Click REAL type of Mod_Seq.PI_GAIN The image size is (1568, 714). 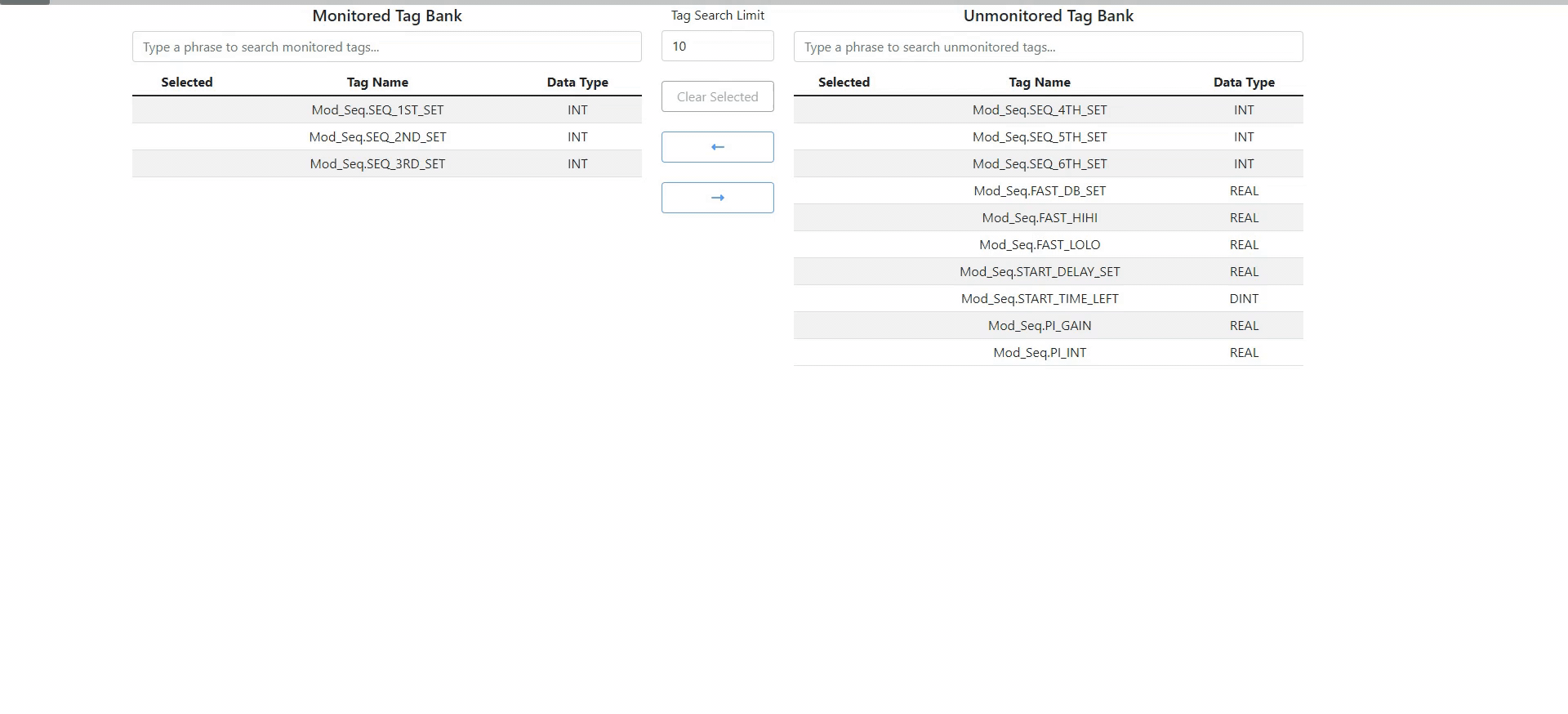[1244, 325]
